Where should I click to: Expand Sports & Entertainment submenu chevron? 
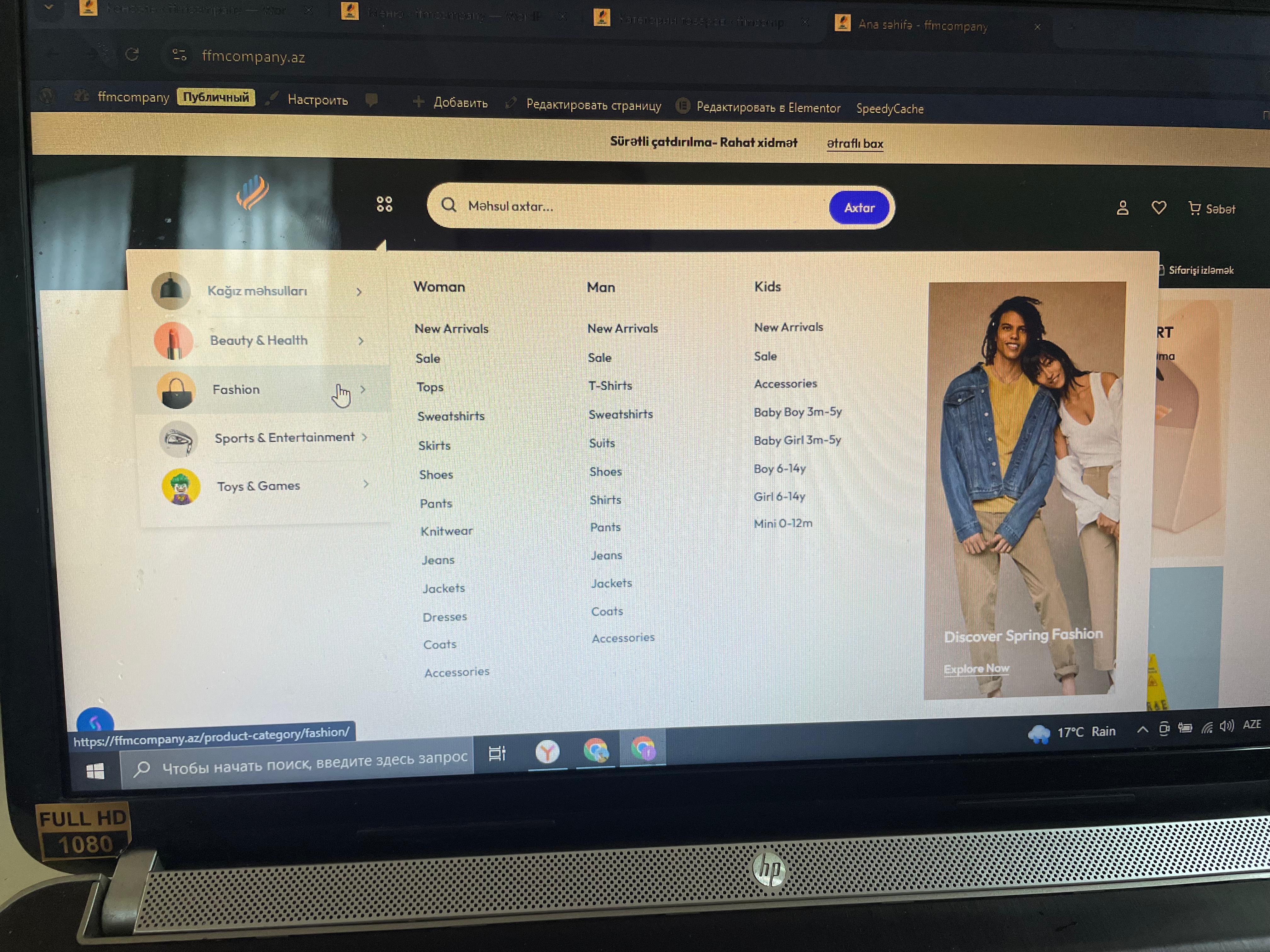364,437
